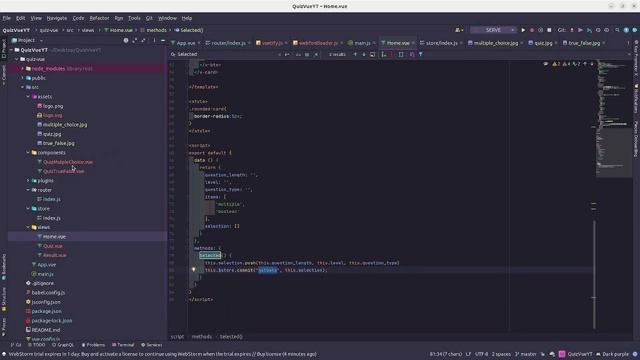Collapse the views folder
The image size is (640, 360).
pos(28,227)
